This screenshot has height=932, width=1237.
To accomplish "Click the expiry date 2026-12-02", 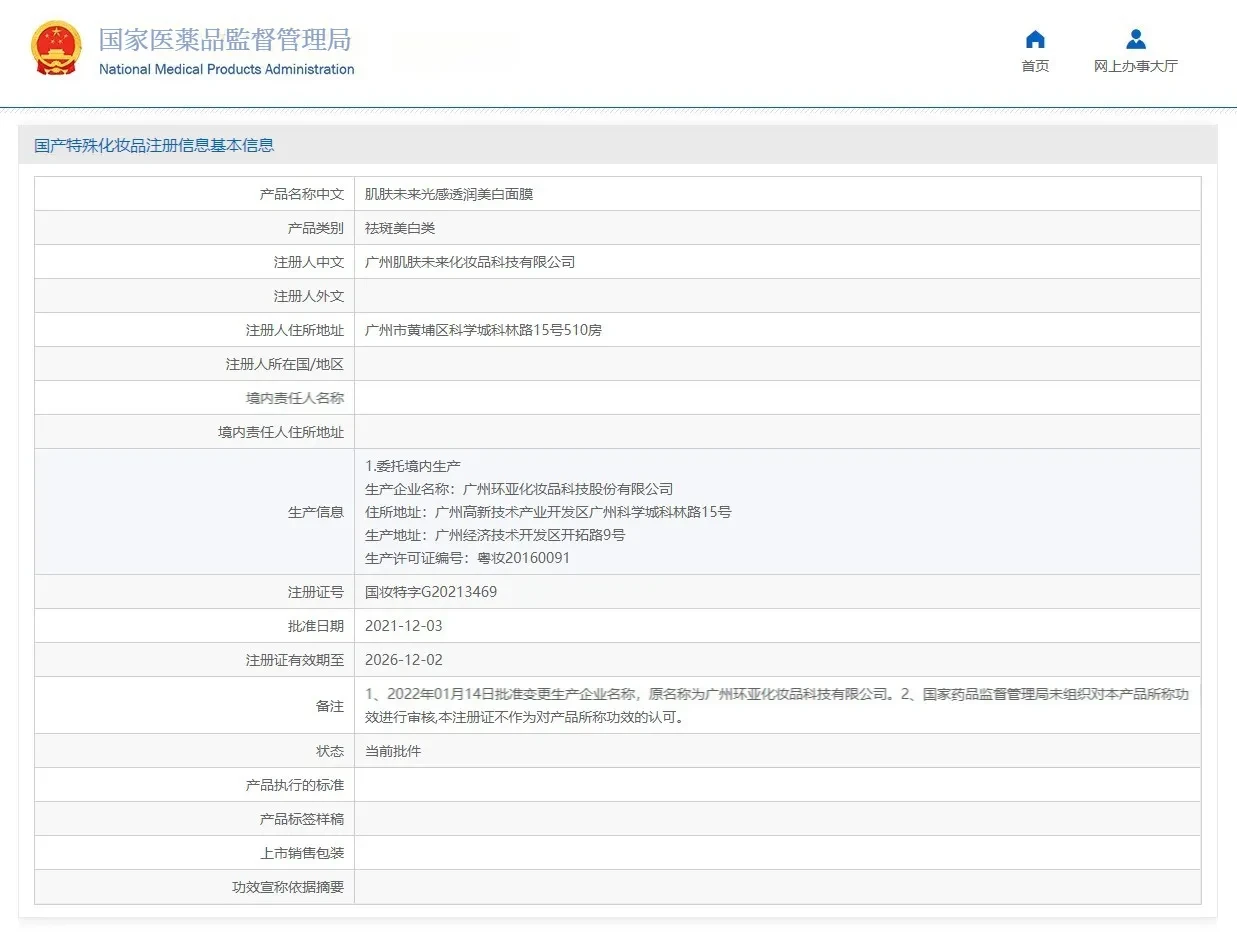I will (x=404, y=660).
